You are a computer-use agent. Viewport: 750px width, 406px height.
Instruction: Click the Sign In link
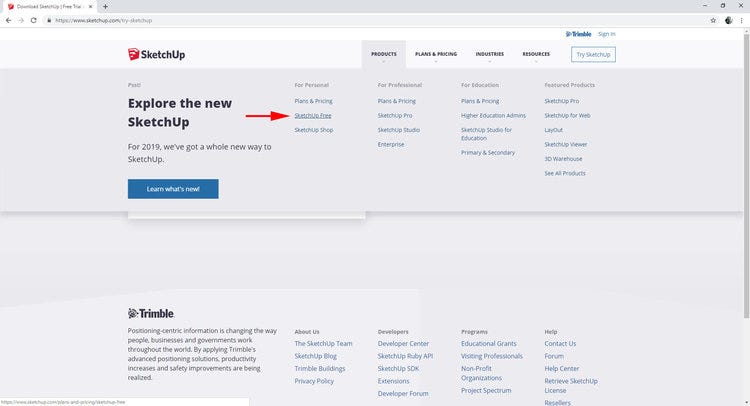607,34
